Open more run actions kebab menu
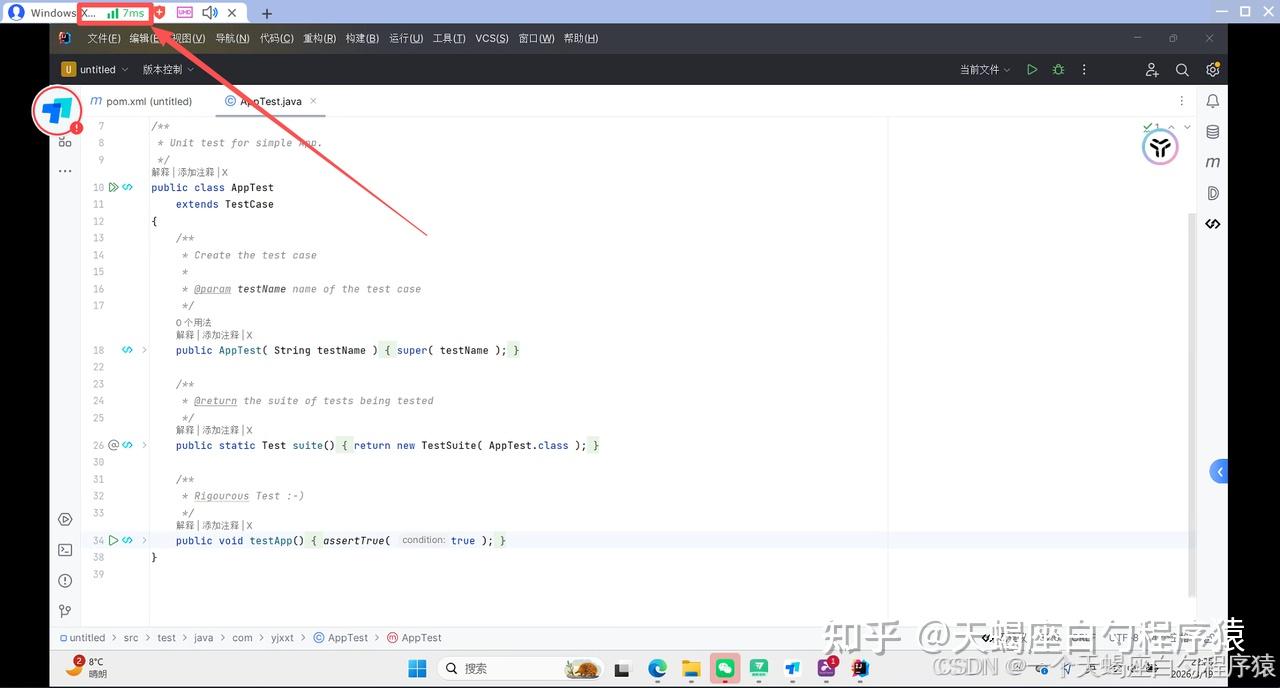Viewport: 1280px width, 688px height. click(x=1084, y=70)
